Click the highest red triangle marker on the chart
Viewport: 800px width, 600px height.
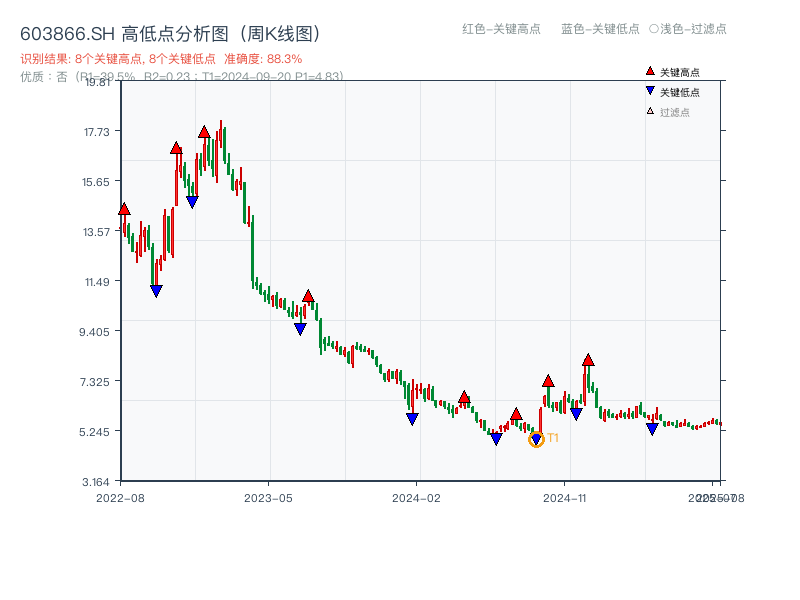click(205, 132)
